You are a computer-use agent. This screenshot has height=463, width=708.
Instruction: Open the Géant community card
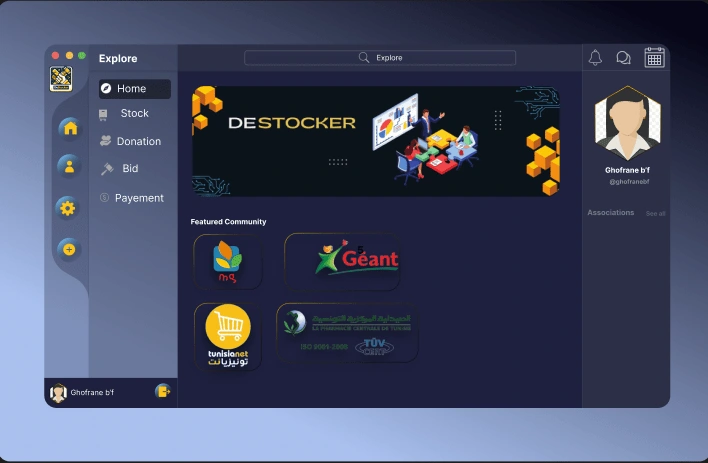[342, 262]
